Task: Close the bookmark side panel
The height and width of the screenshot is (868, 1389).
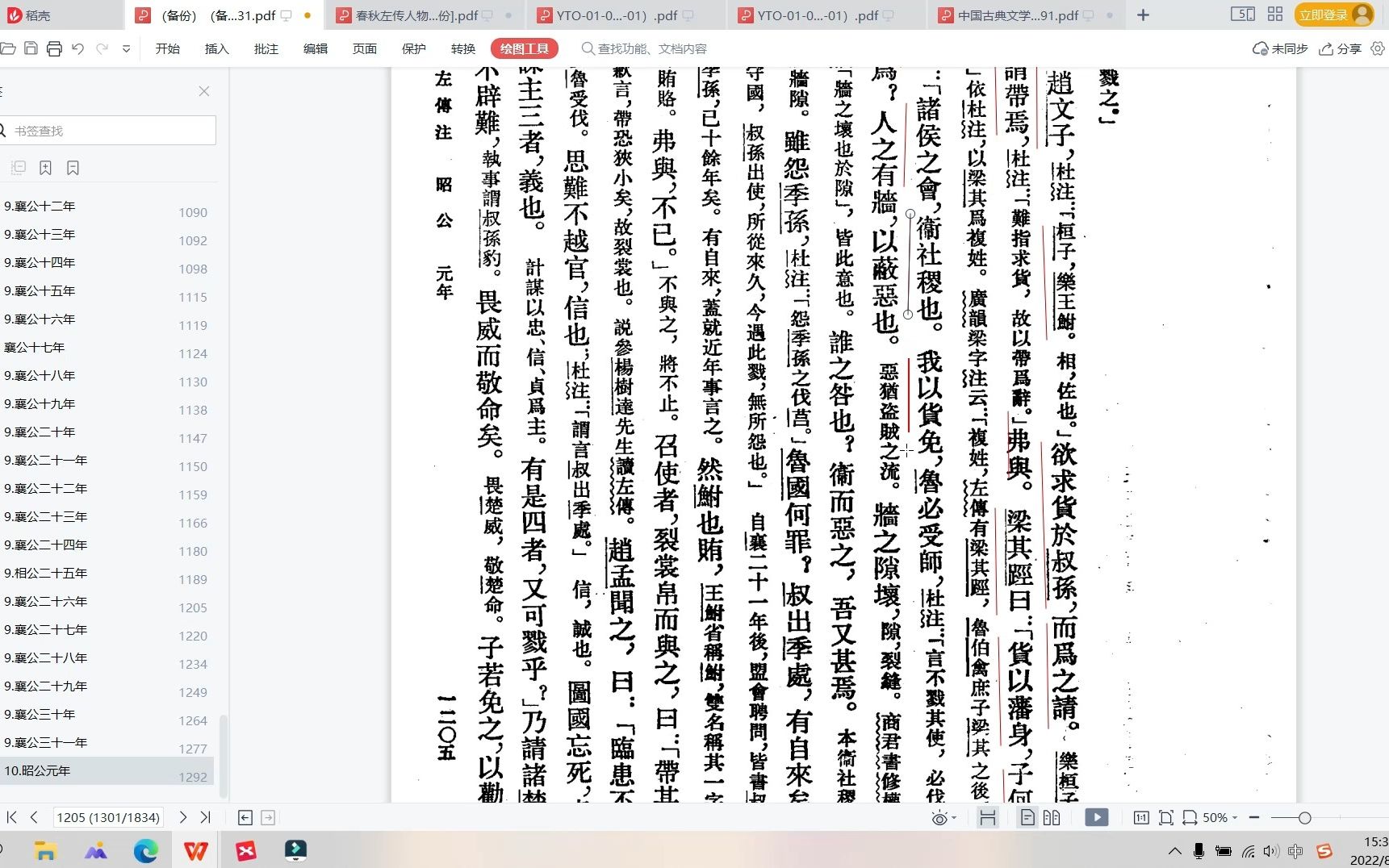Action: pyautogui.click(x=204, y=91)
